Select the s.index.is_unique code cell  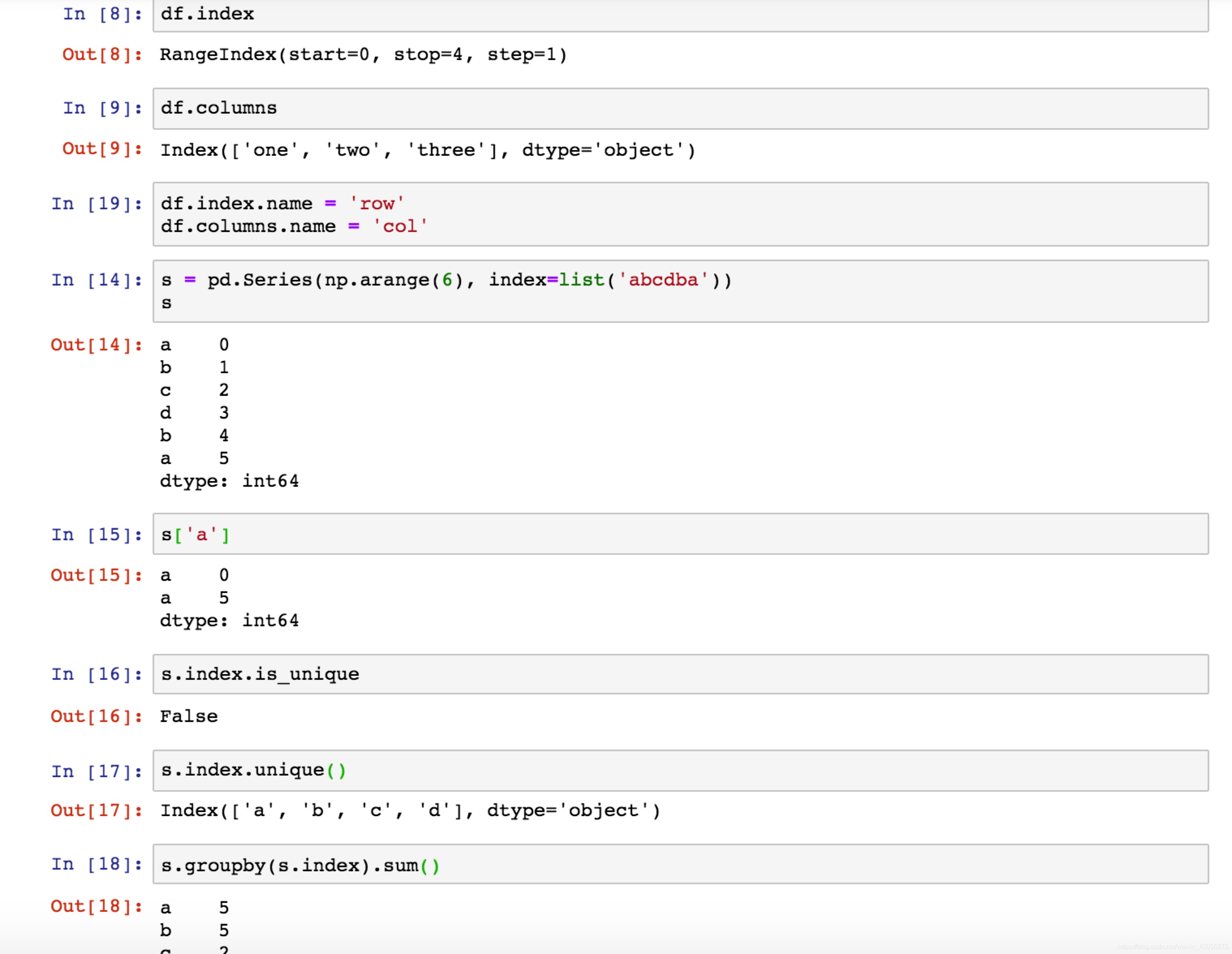[680, 675]
